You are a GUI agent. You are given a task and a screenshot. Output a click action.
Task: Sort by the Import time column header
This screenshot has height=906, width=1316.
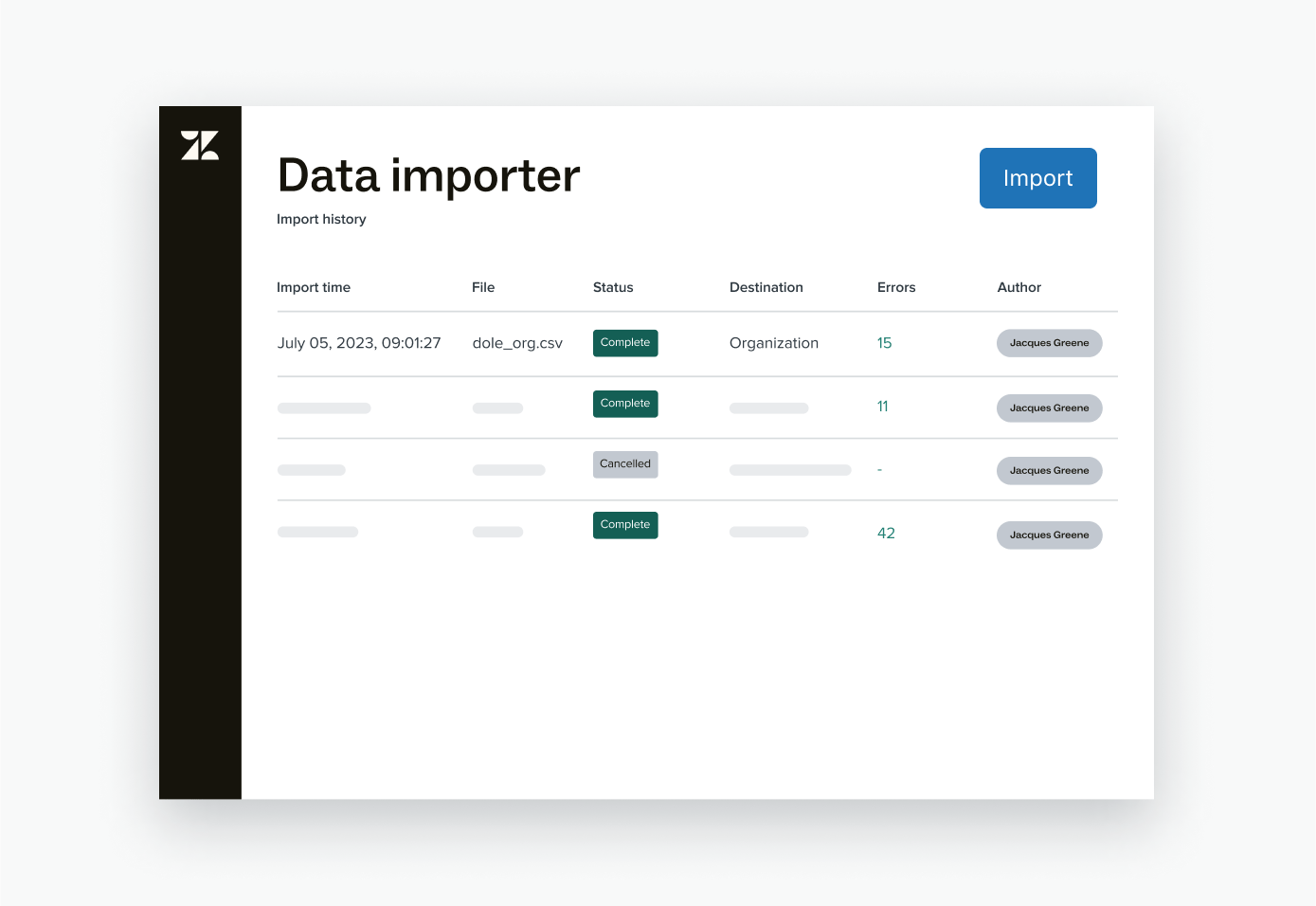point(314,287)
